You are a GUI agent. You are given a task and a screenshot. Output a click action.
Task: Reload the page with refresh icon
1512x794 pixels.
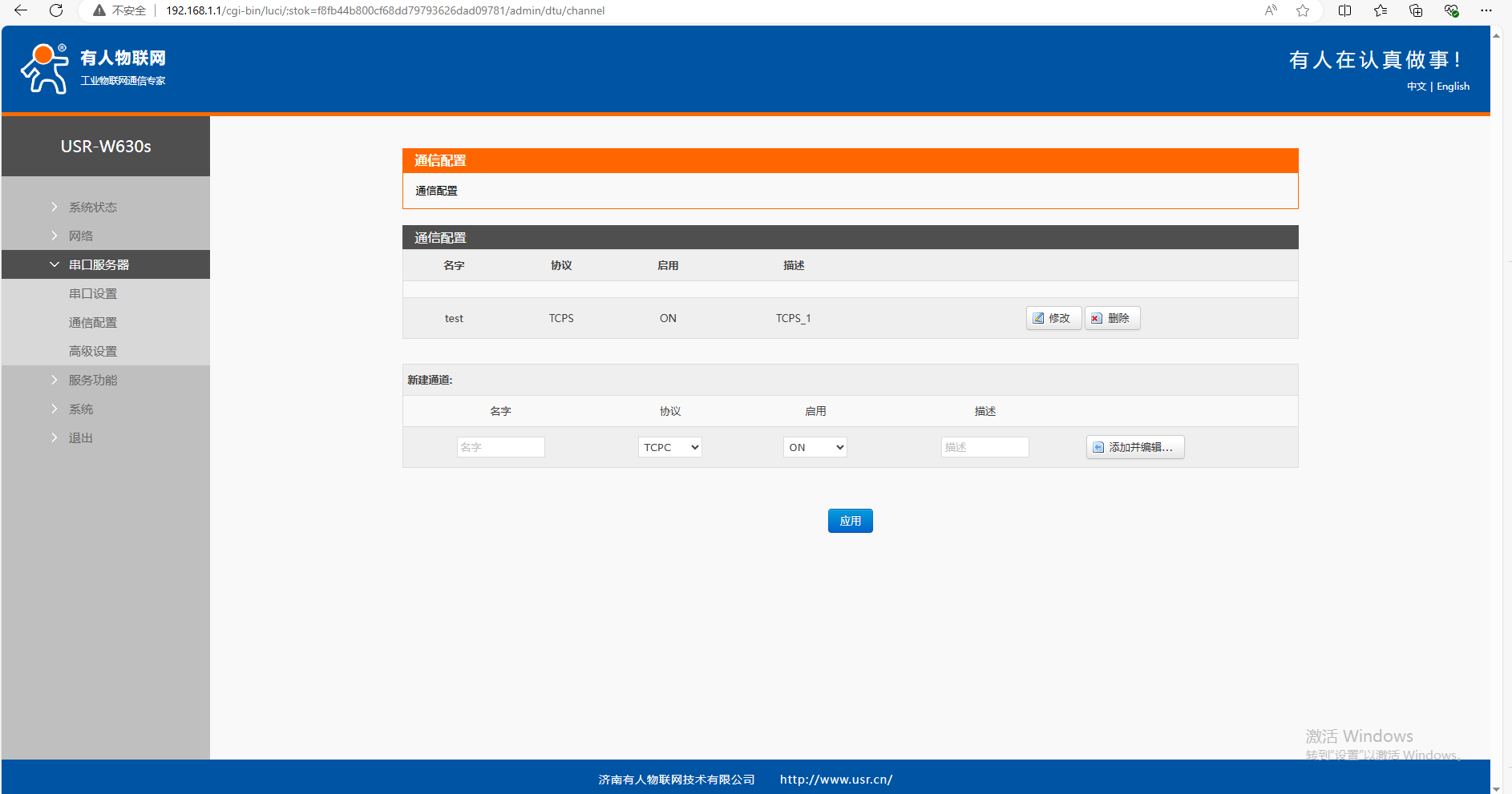pyautogui.click(x=56, y=10)
